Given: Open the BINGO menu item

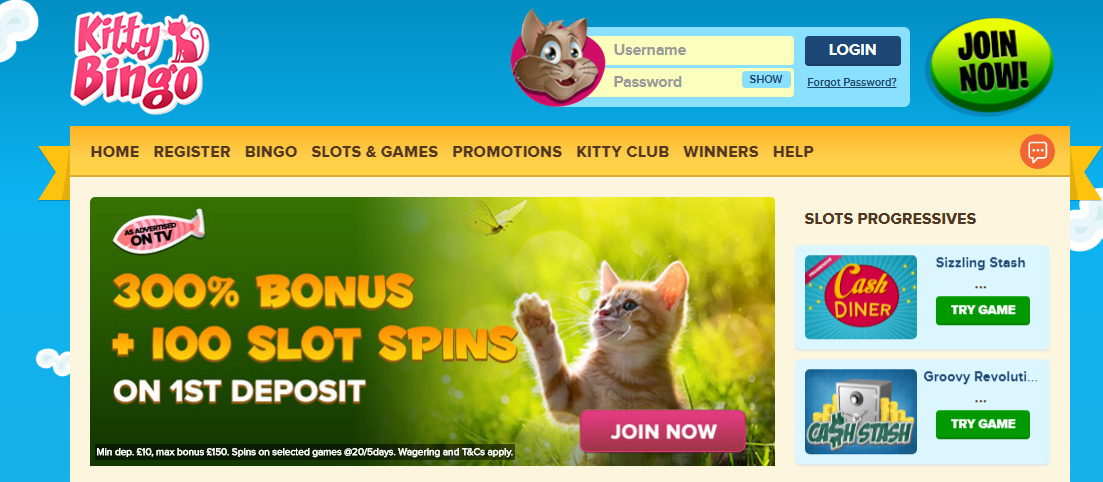Looking at the screenshot, I should click(x=271, y=151).
